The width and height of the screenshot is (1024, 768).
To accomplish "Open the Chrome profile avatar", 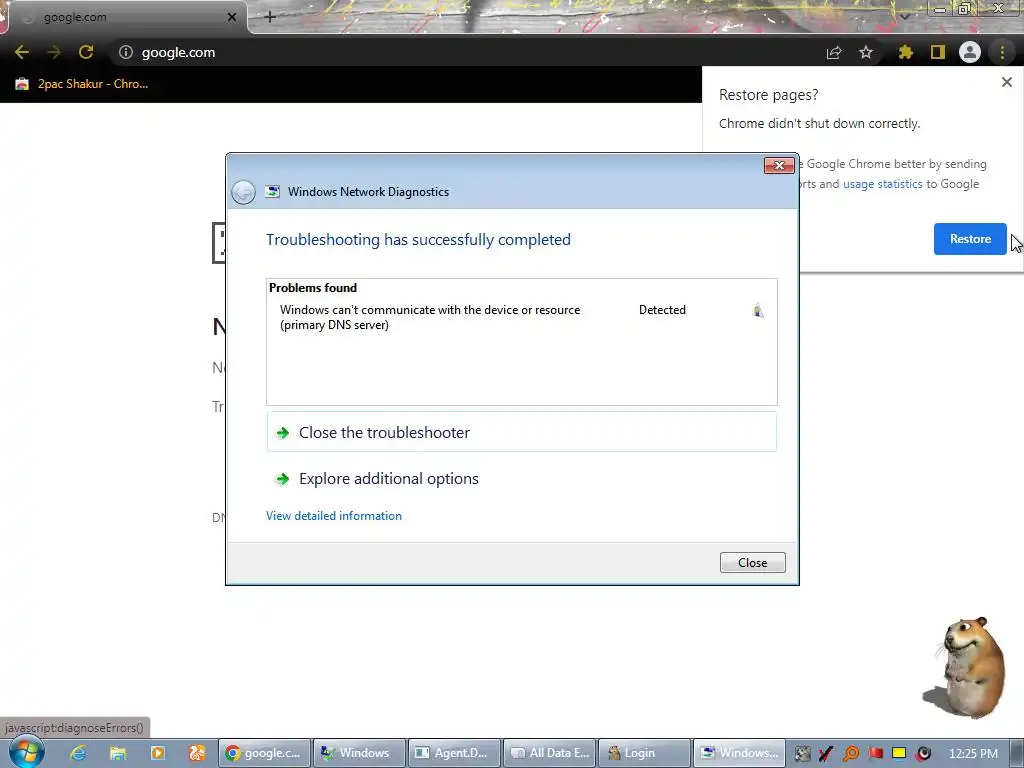I will [970, 52].
